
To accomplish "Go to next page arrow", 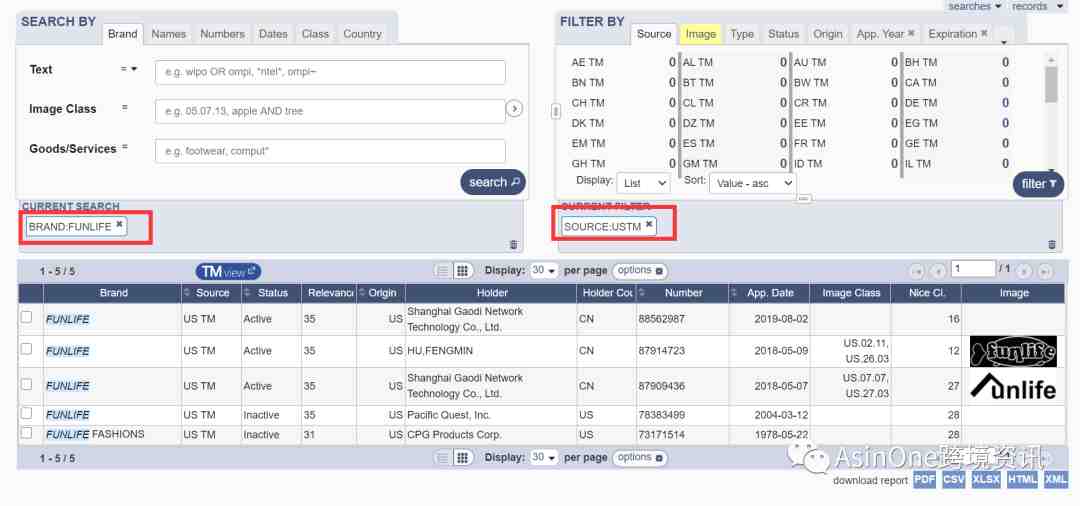I will click(1024, 271).
